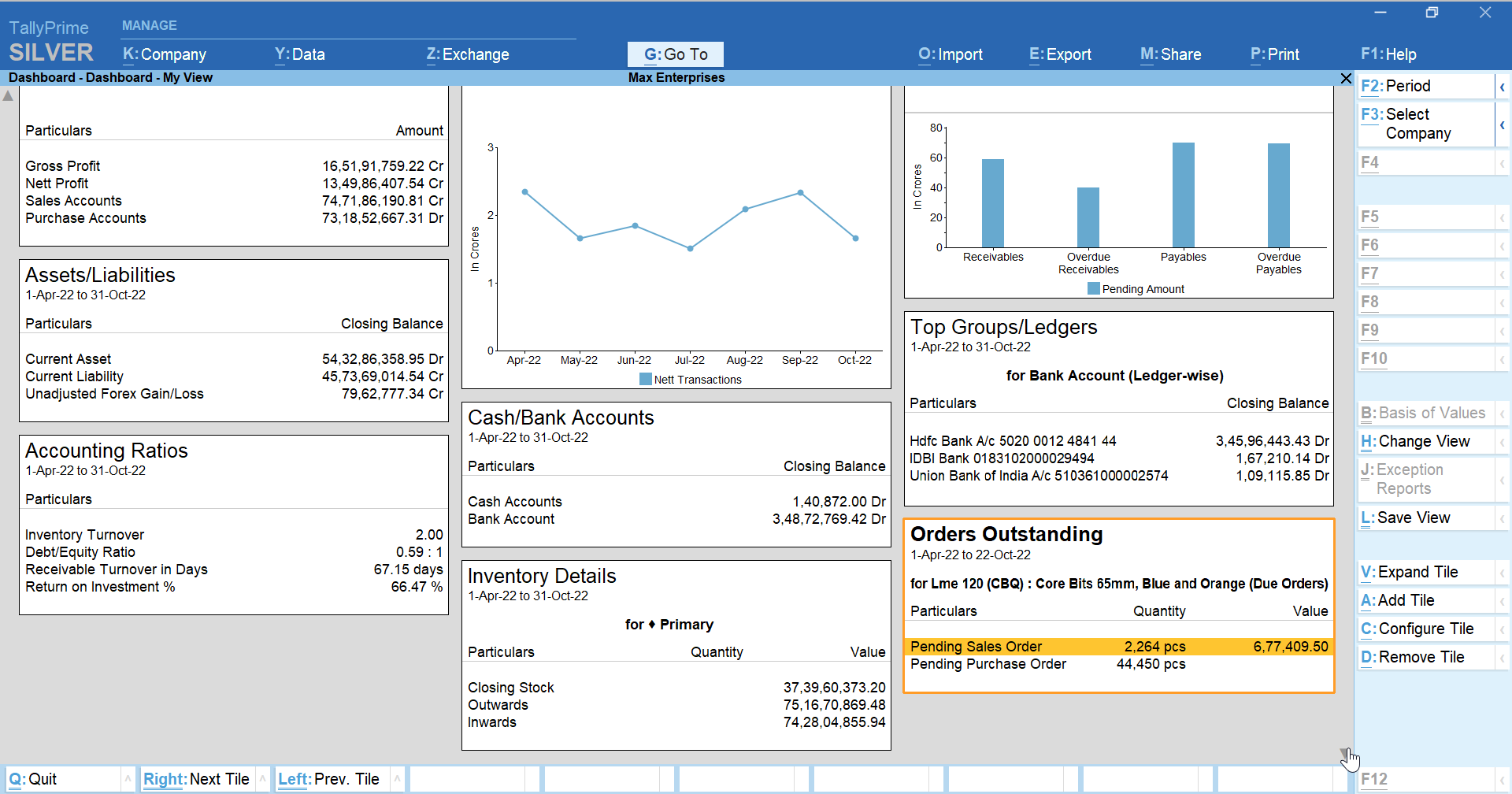The image size is (1512, 794).
Task: Open the Go To search box
Action: pyautogui.click(x=675, y=54)
